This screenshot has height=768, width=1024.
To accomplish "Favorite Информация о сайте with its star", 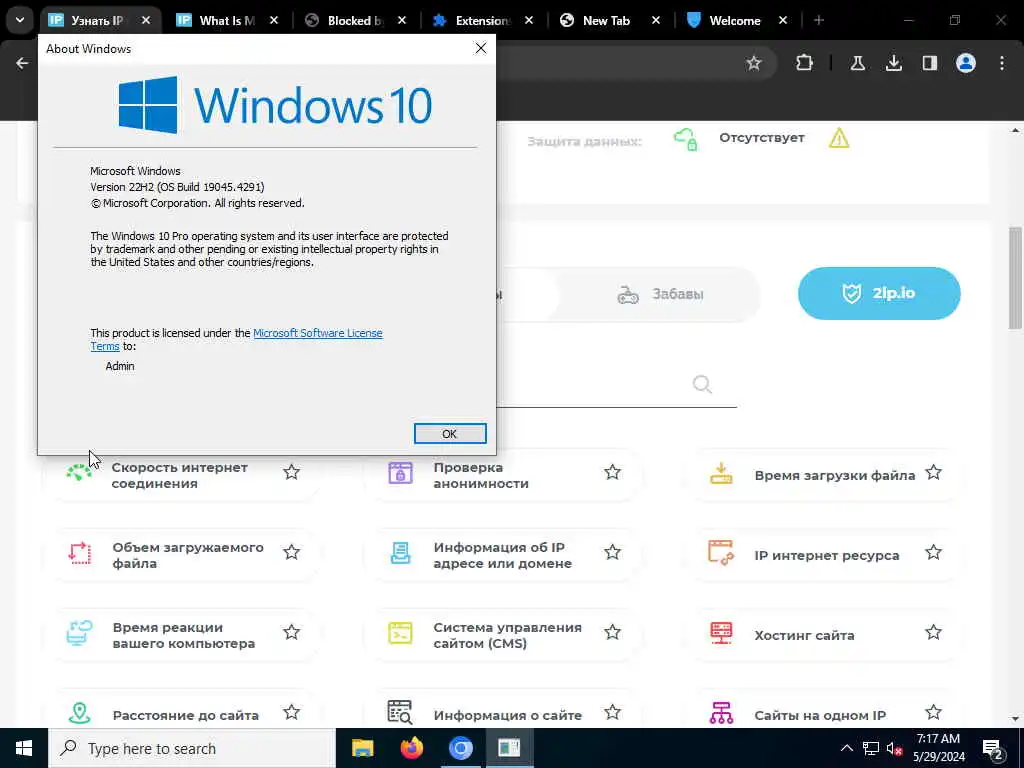I will [612, 712].
